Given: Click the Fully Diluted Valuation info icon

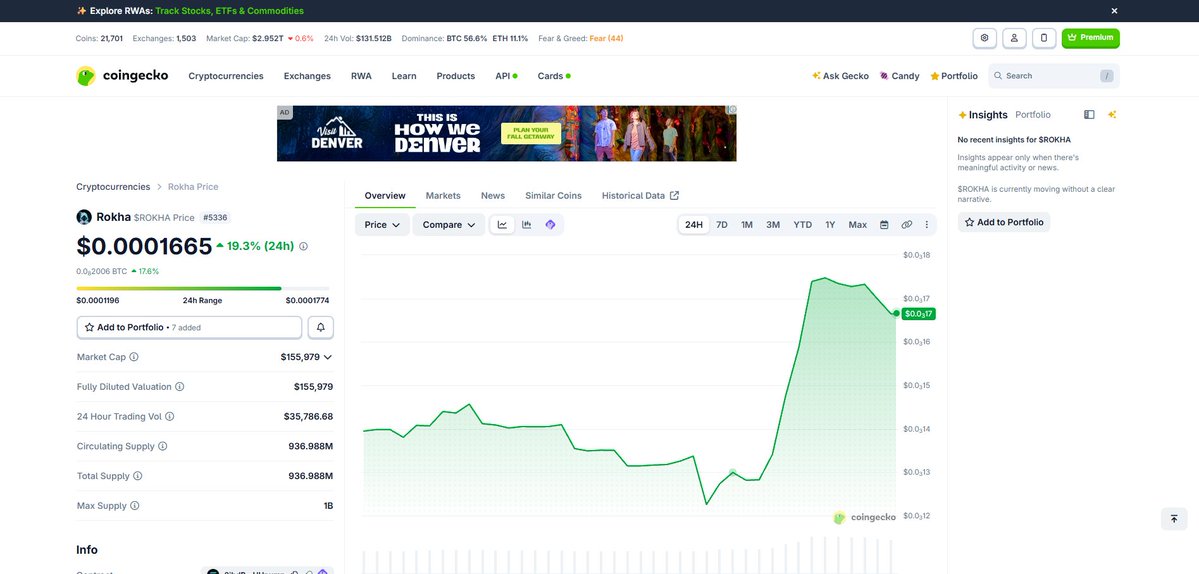Looking at the screenshot, I should pyautogui.click(x=180, y=387).
